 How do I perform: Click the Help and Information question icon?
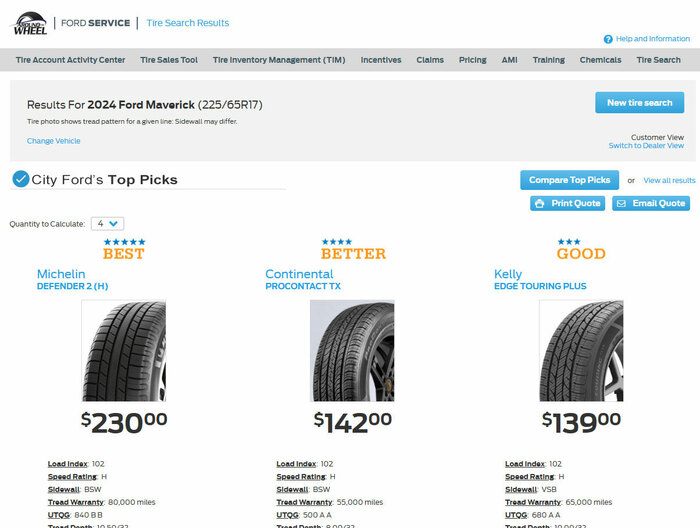pos(608,39)
